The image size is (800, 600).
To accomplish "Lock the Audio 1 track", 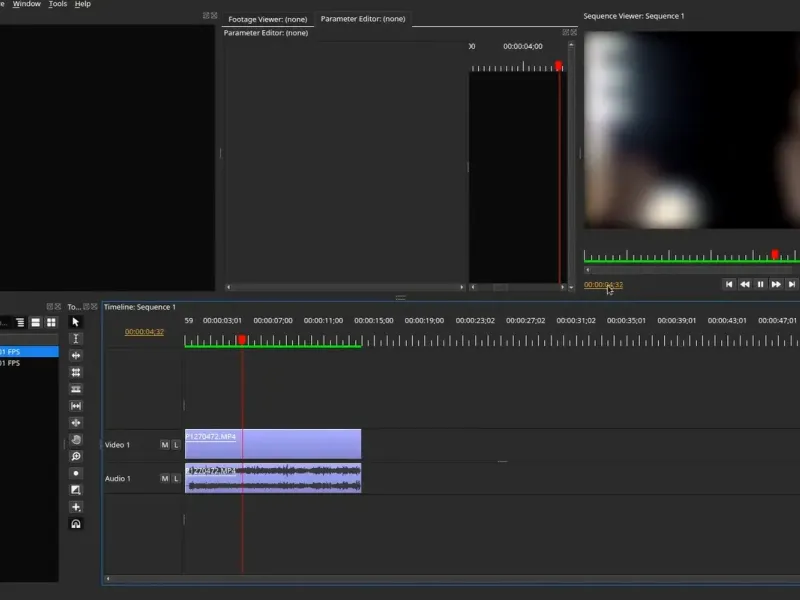I will coord(176,479).
